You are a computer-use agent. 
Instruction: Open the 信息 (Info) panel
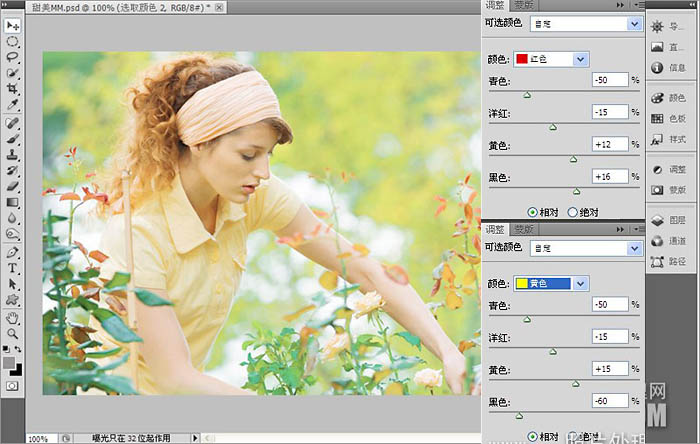pyautogui.click(x=668, y=67)
